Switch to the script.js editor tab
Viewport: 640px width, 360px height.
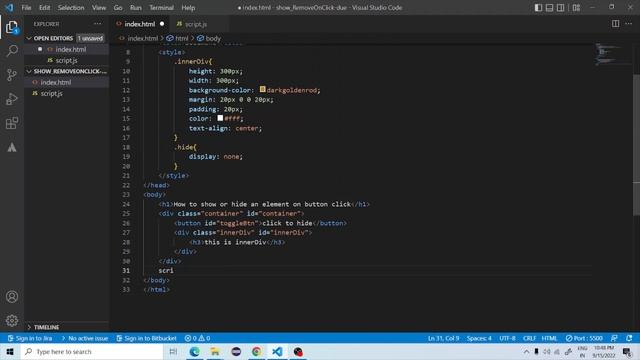tap(196, 24)
